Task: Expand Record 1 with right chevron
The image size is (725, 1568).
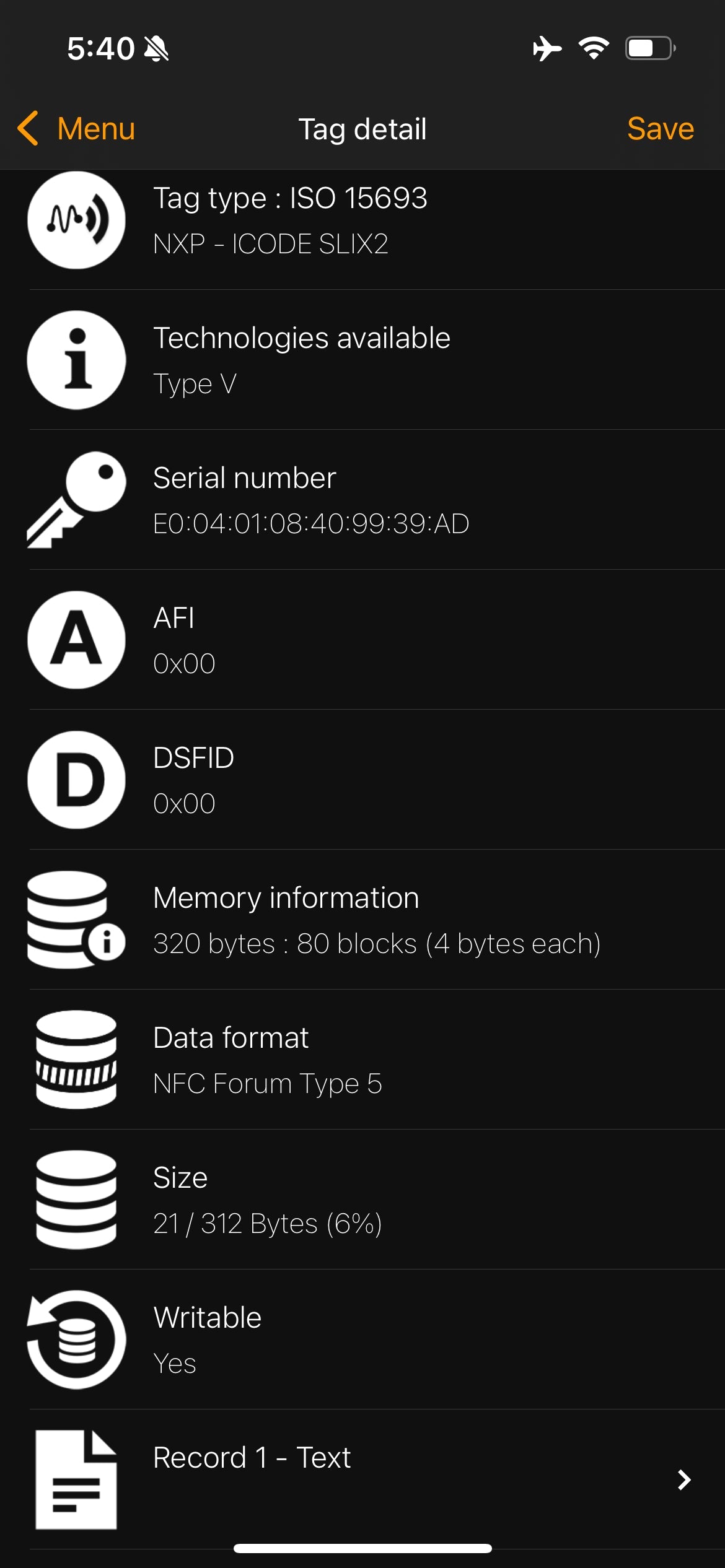Action: (684, 1479)
